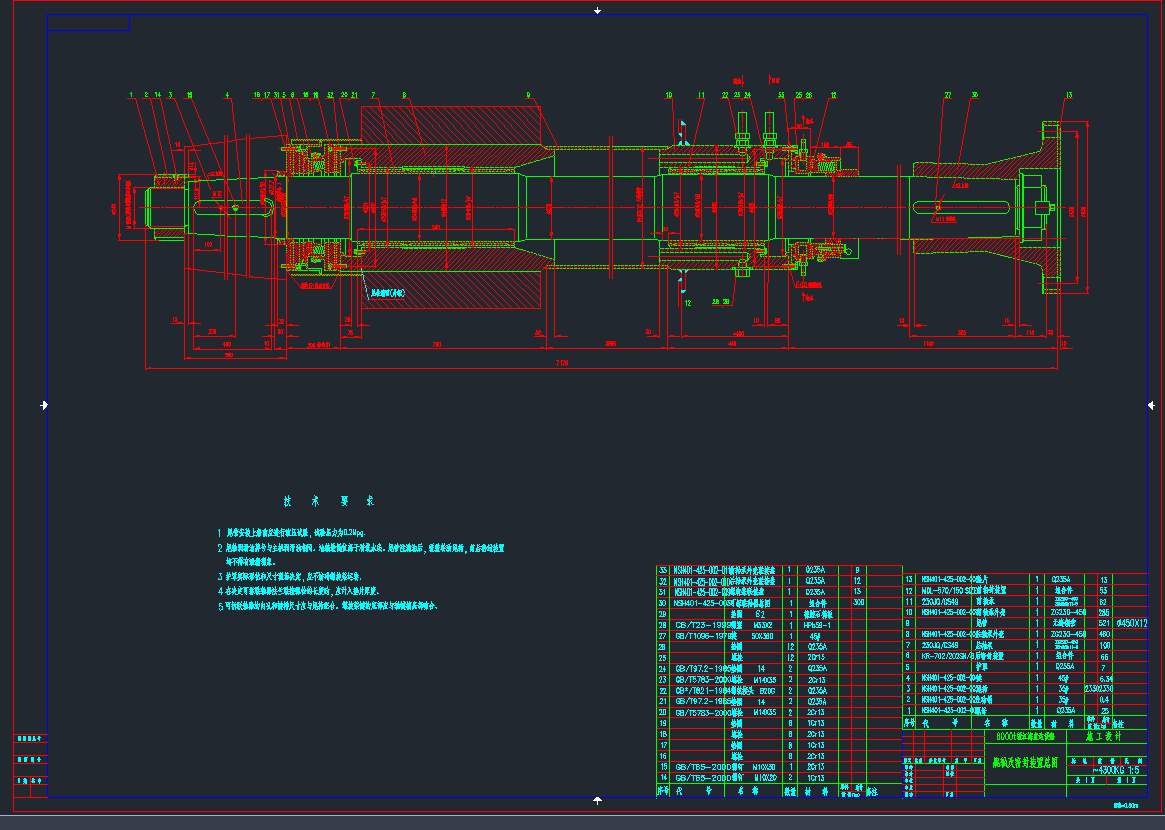The width and height of the screenshot is (1165, 830).
Task: Select part callout number 27
Action: tap(947, 95)
